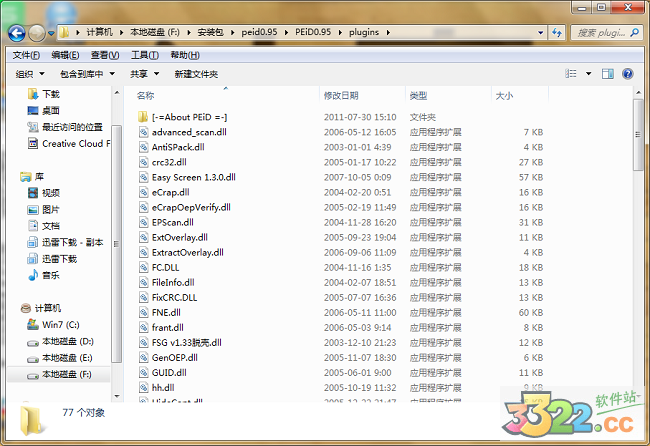The image size is (650, 446).
Task: Open address bar history dropdown arrow
Action: (x=541, y=32)
